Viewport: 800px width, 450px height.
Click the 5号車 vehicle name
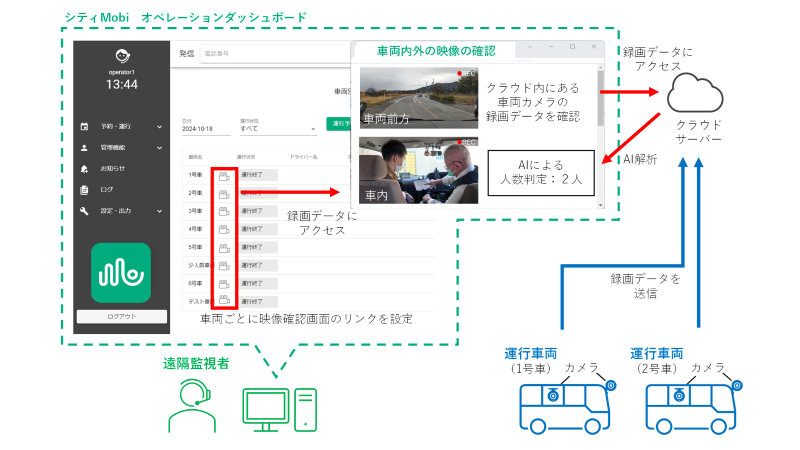click(x=195, y=247)
